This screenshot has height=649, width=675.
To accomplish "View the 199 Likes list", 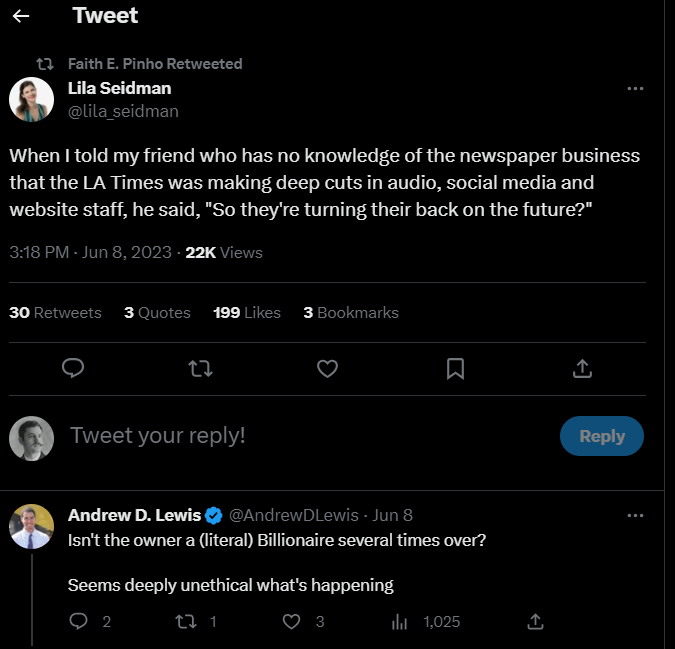I will (x=247, y=313).
